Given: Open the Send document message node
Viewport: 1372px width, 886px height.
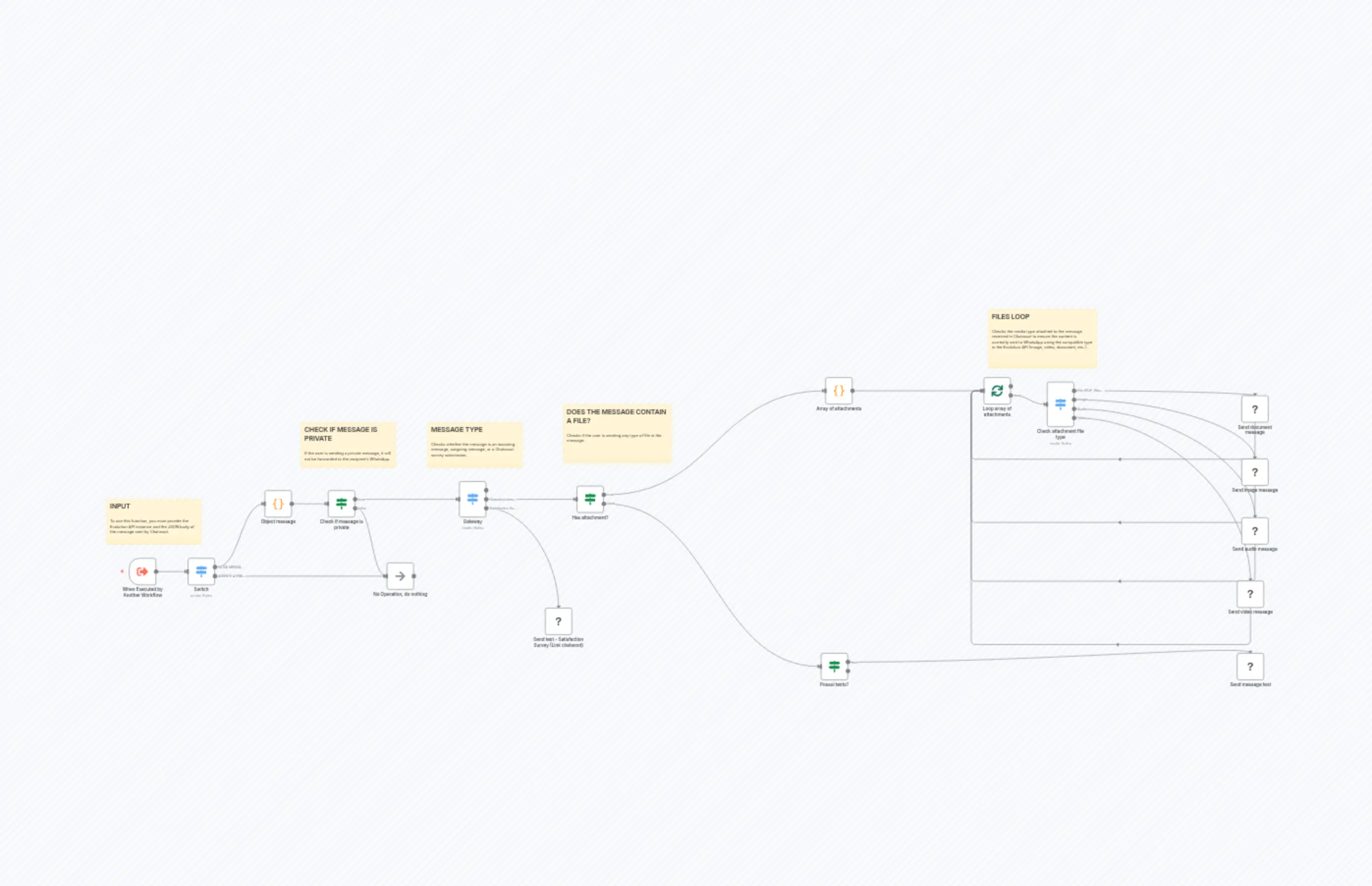Looking at the screenshot, I should pos(1255,408).
